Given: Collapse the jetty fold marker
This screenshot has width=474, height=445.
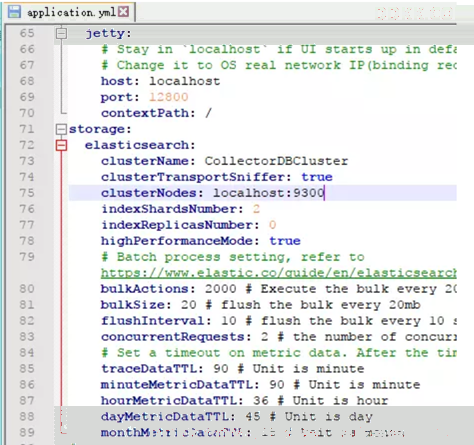Looking at the screenshot, I should coord(61,33).
